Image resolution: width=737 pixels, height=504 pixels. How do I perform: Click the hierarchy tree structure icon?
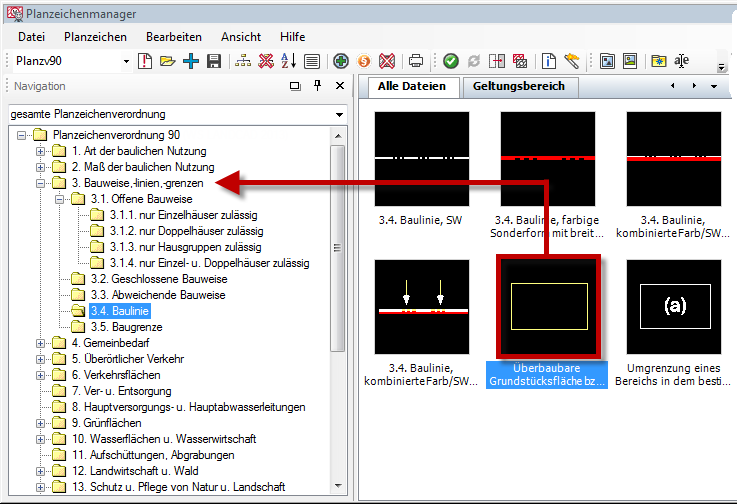[243, 62]
